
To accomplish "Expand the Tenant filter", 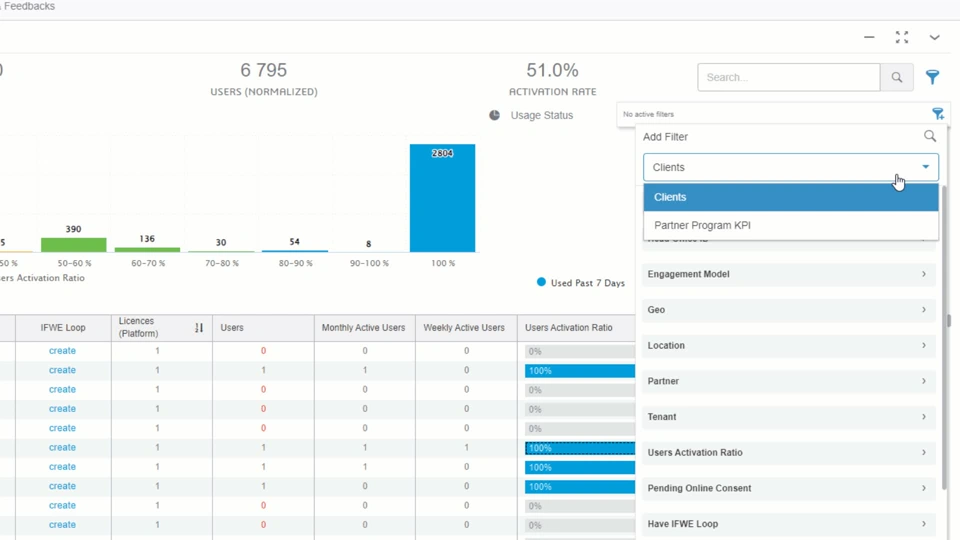I will tap(789, 417).
